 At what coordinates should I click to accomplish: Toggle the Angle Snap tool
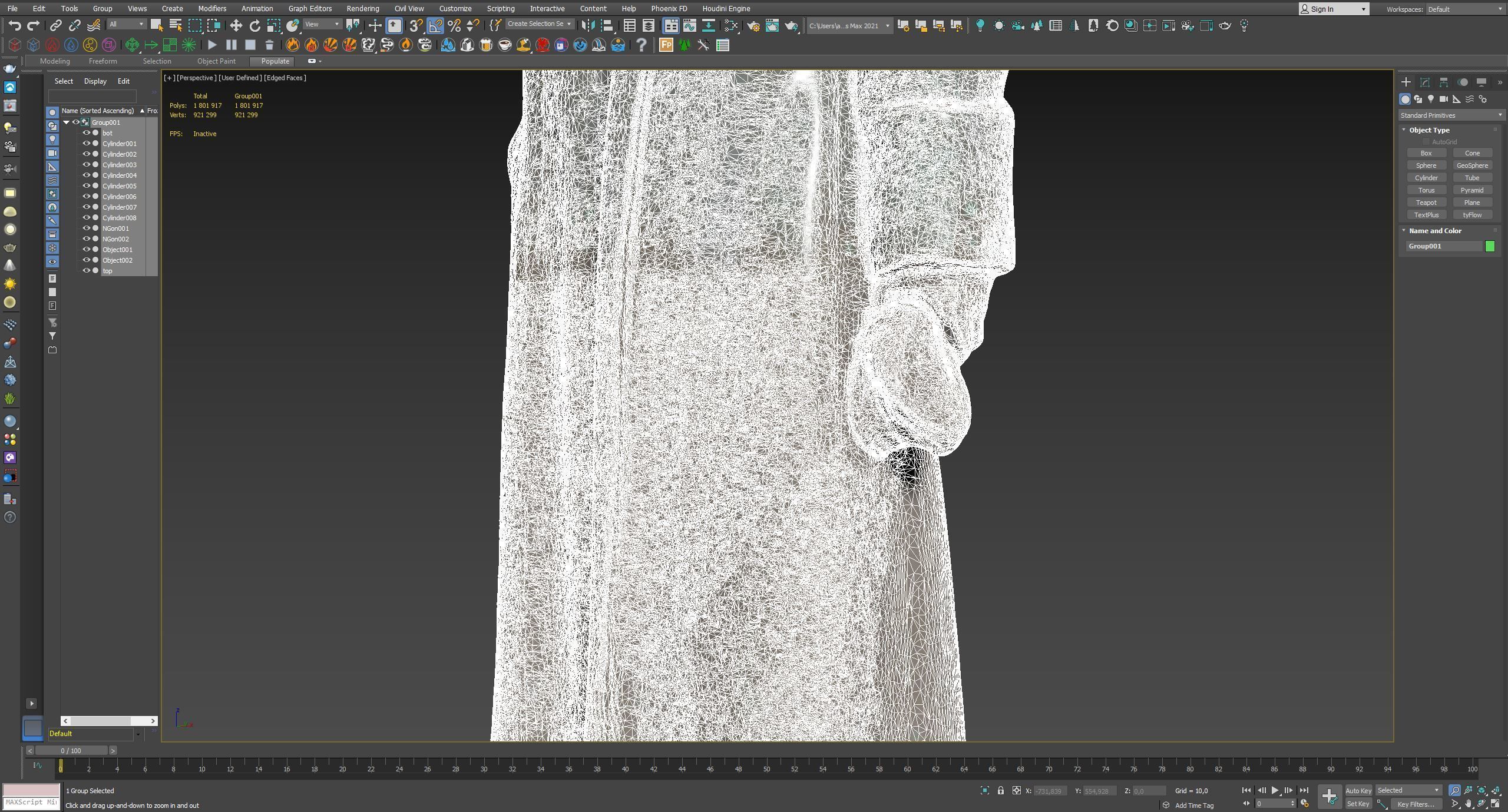pos(435,25)
